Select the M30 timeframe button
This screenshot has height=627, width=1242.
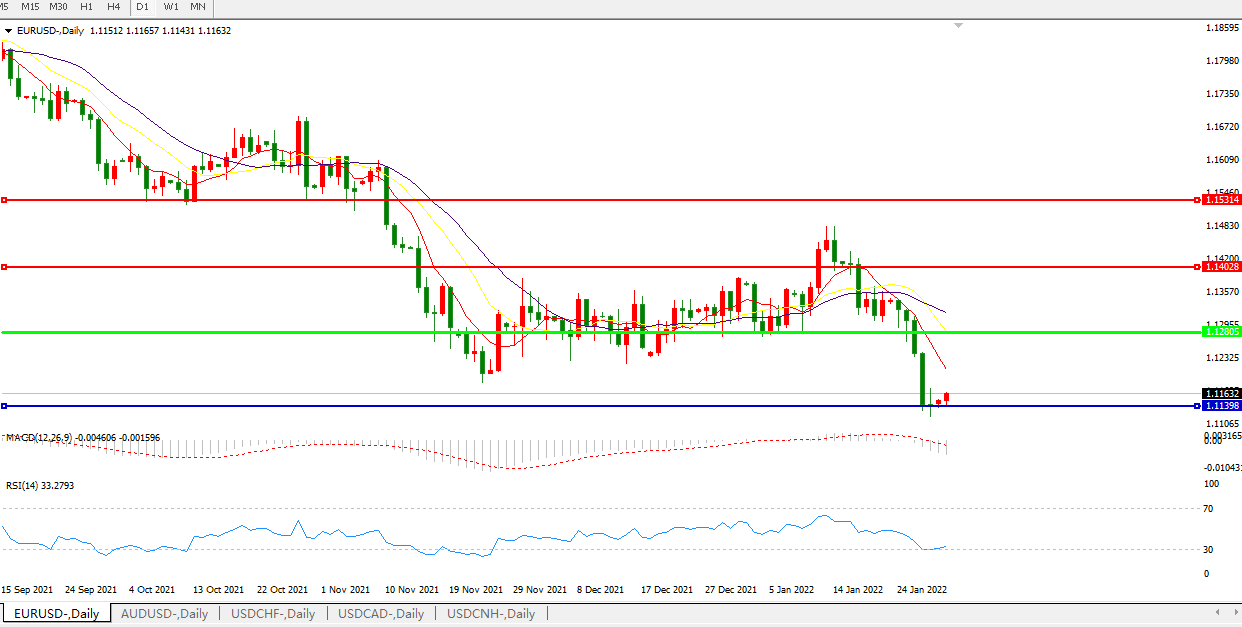(x=59, y=7)
